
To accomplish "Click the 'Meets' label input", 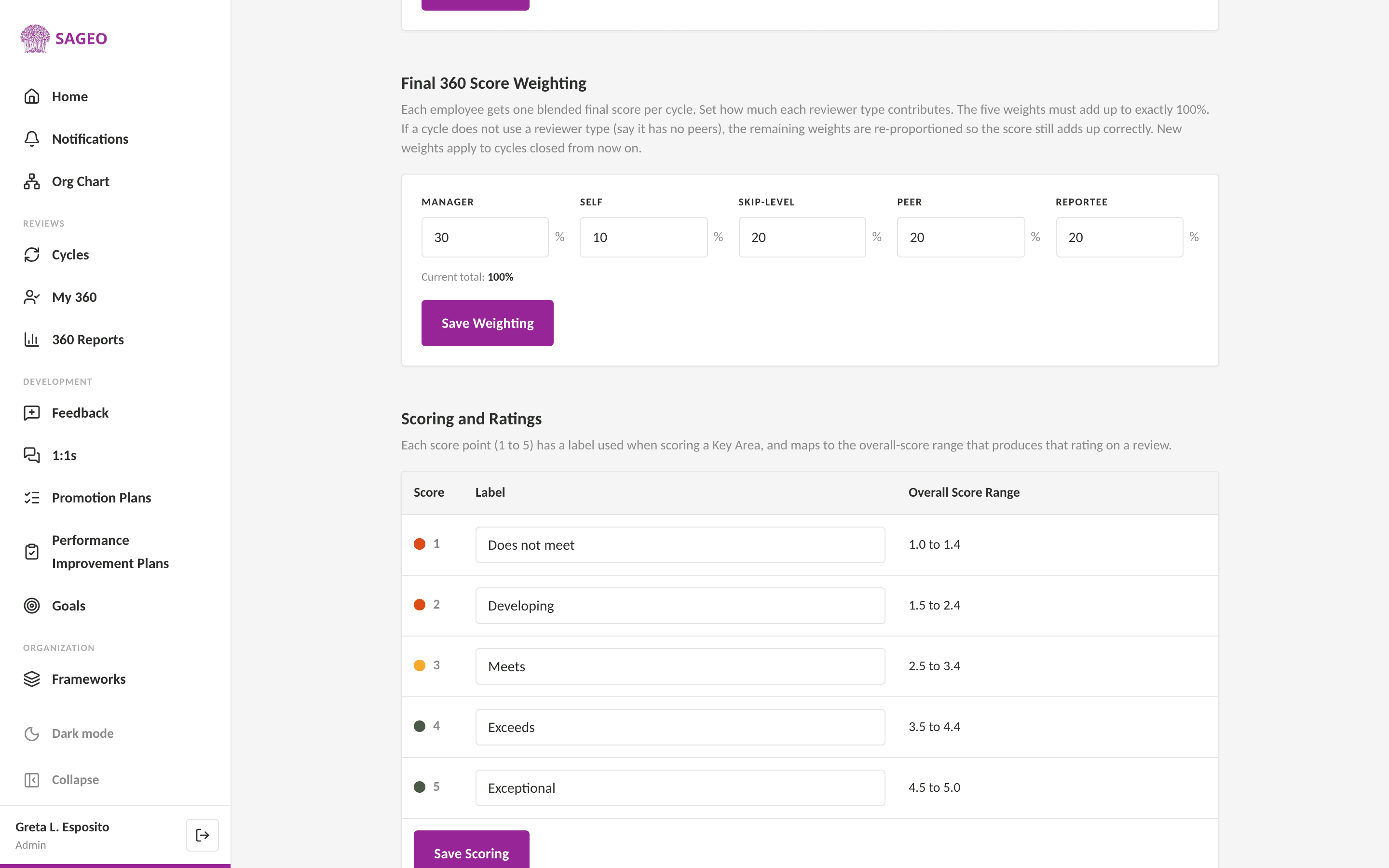I will (x=680, y=667).
